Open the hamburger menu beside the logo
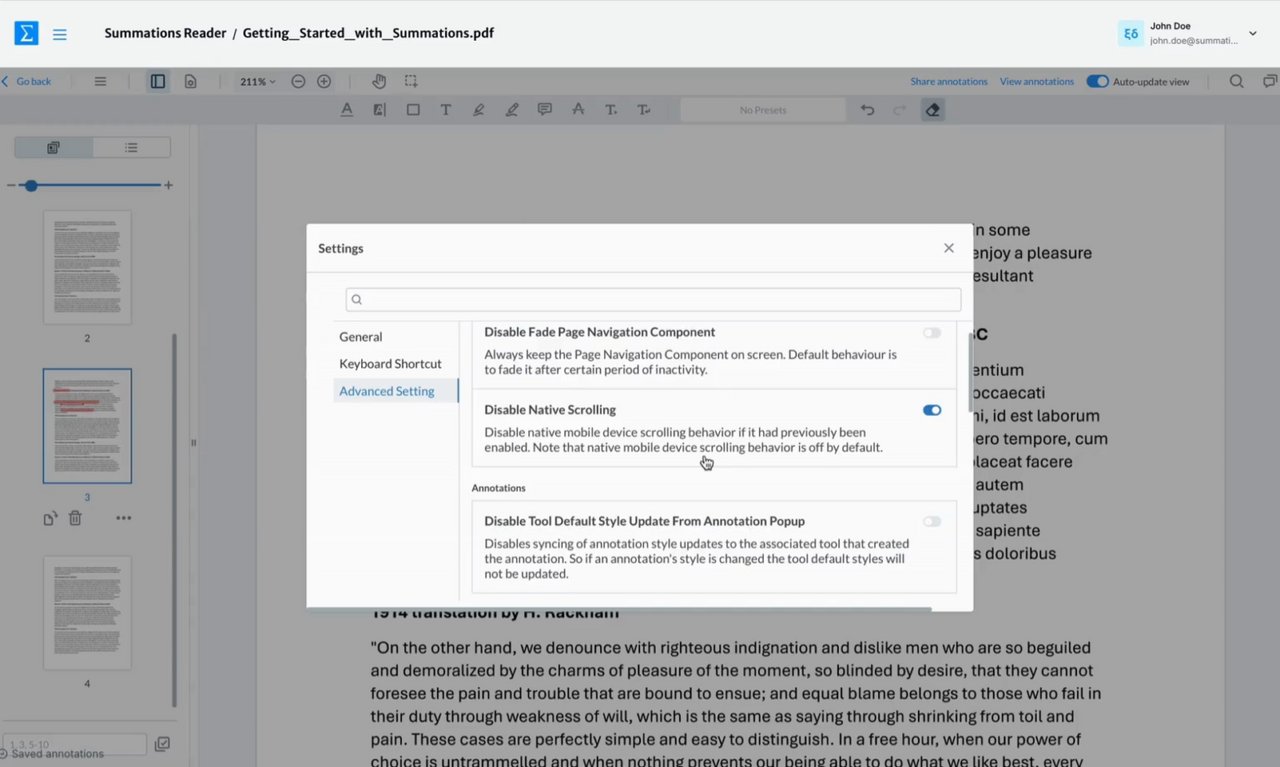This screenshot has height=767, width=1280. point(60,34)
